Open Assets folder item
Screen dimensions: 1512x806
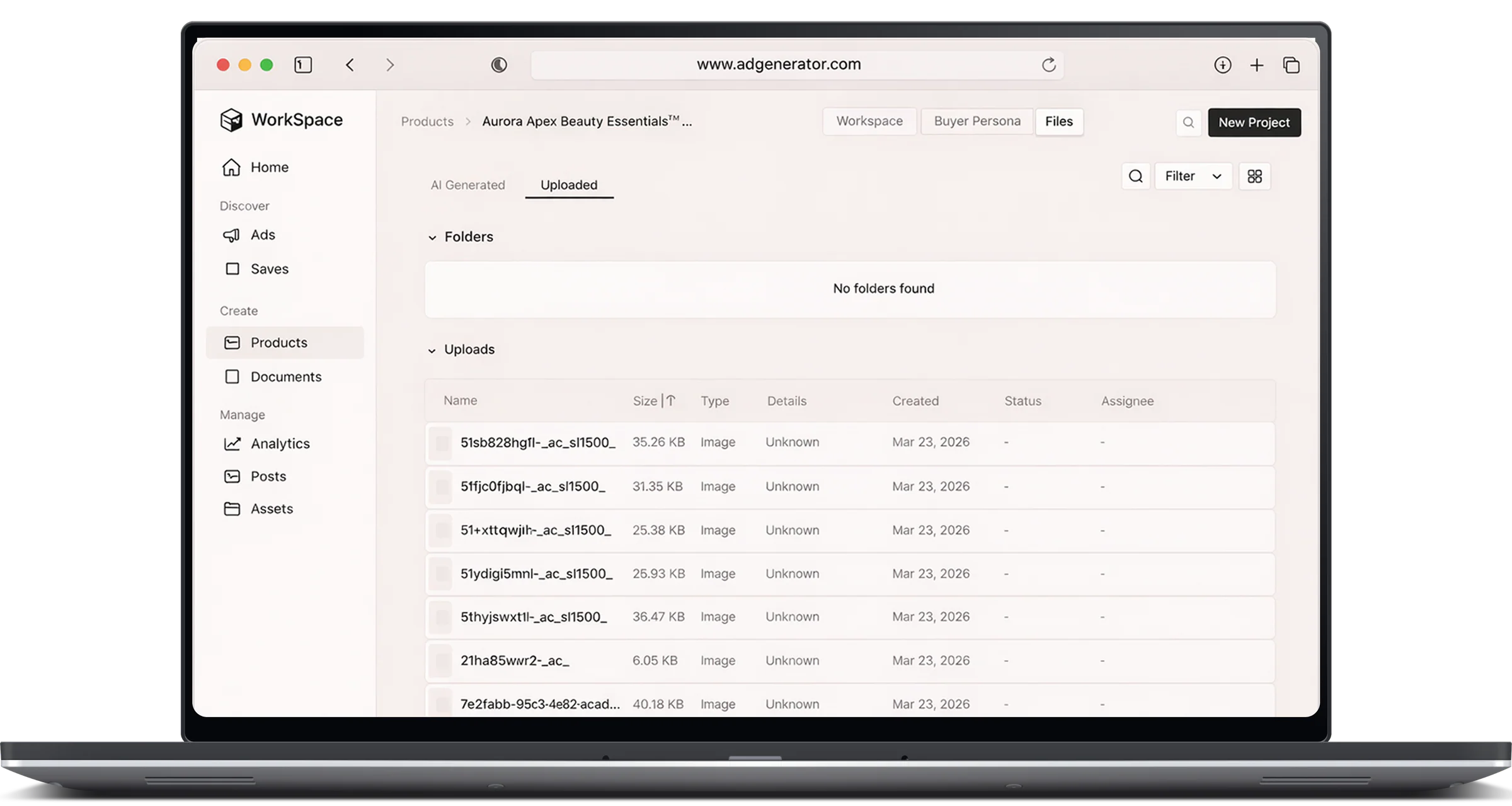click(x=258, y=509)
